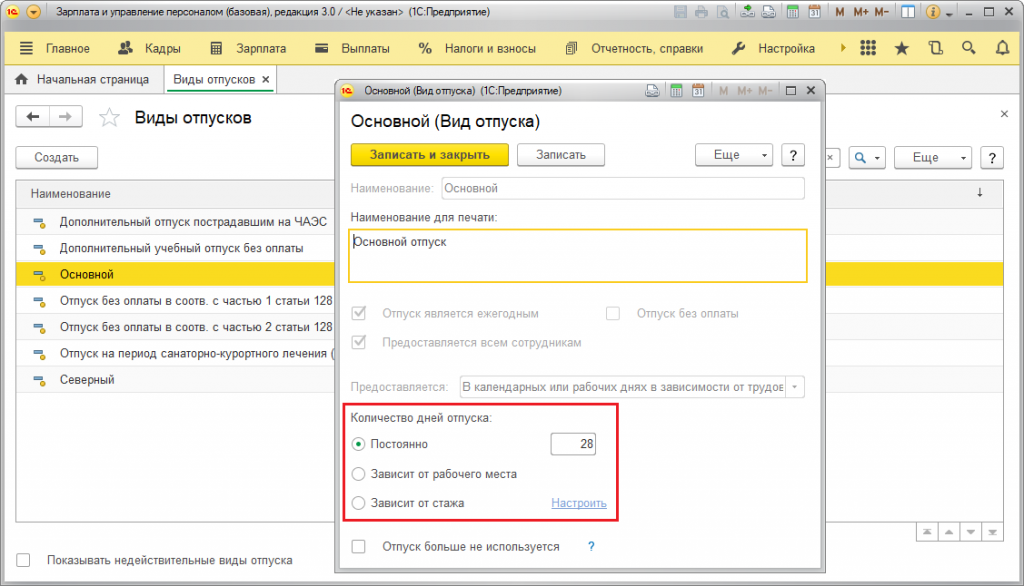This screenshot has width=1024, height=586.
Task: Click the save icon in title bar
Action: click(x=680, y=12)
